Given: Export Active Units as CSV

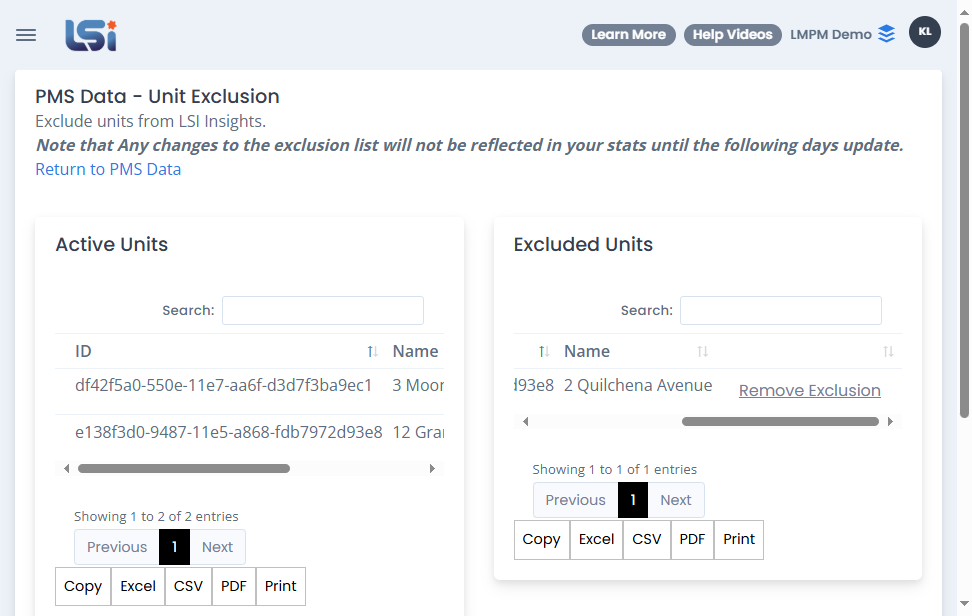Looking at the screenshot, I should (x=188, y=586).
